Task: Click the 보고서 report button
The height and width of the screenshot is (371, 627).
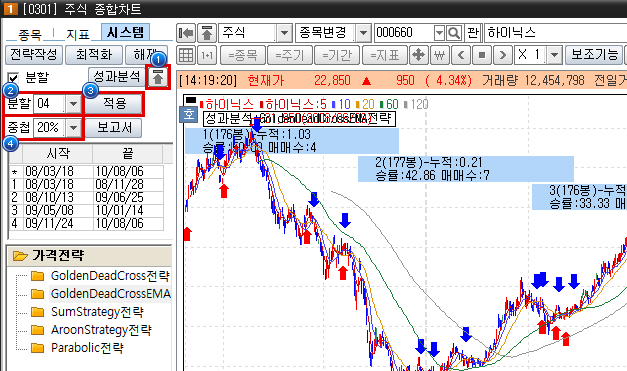Action: click(114, 128)
